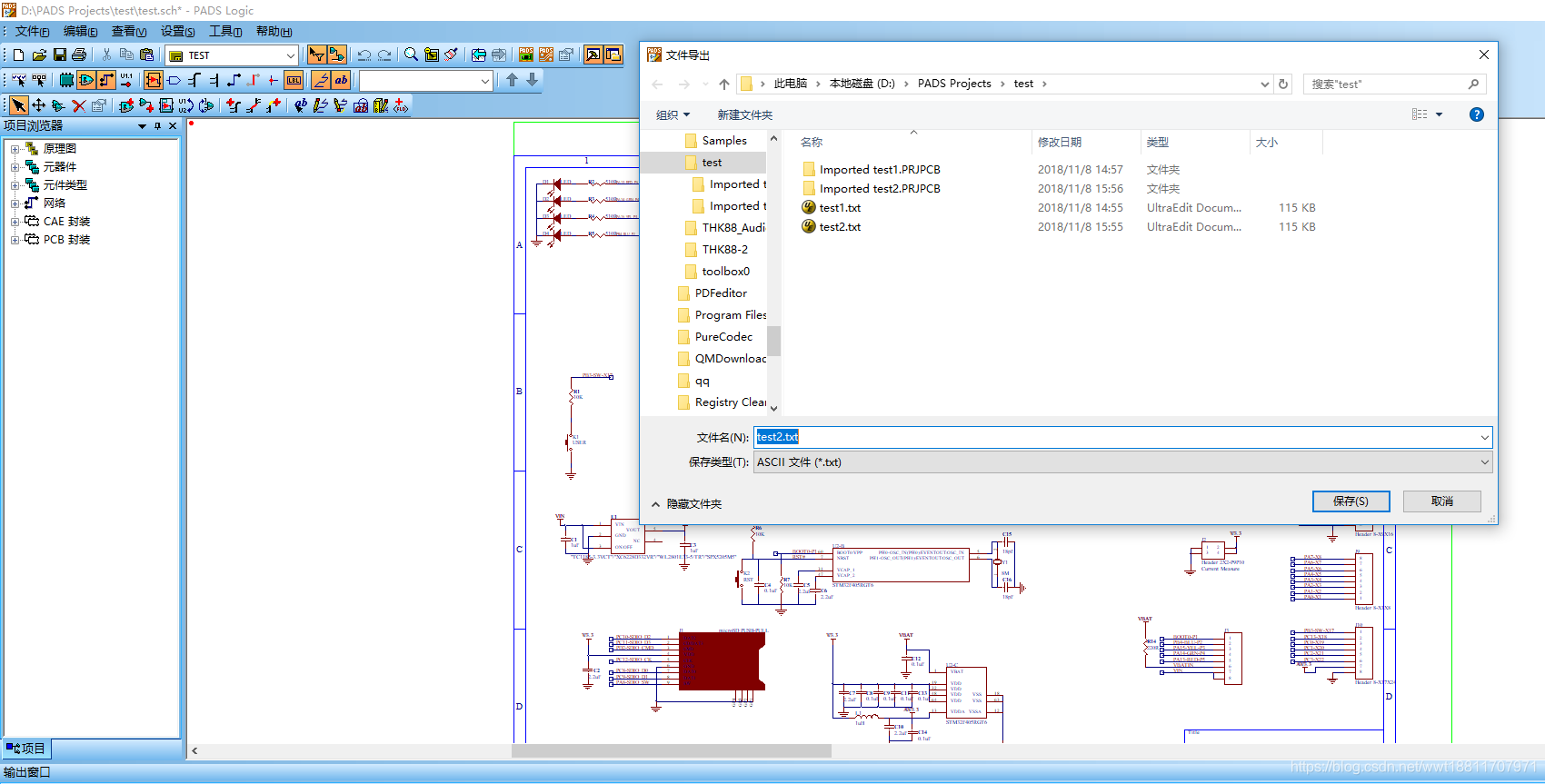Expand the 元器件 tree node
Viewport: 1545px width, 784px height.
point(15,167)
